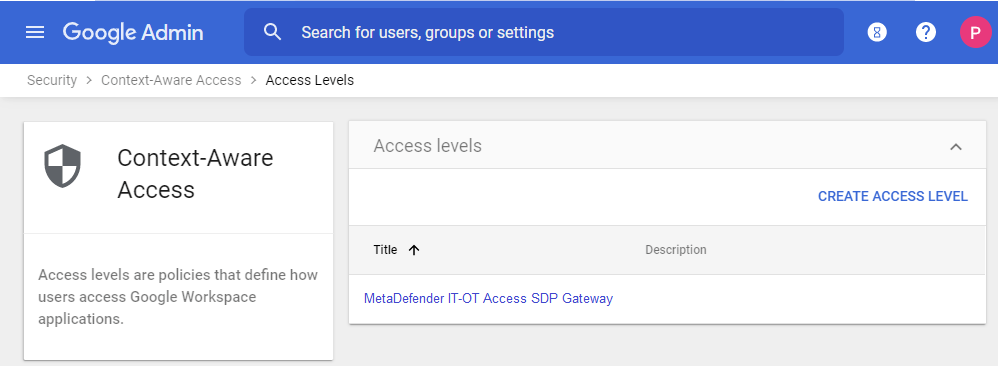Select the Access Levels breadcrumb
Viewport: 998px width, 366px height.
(x=309, y=80)
